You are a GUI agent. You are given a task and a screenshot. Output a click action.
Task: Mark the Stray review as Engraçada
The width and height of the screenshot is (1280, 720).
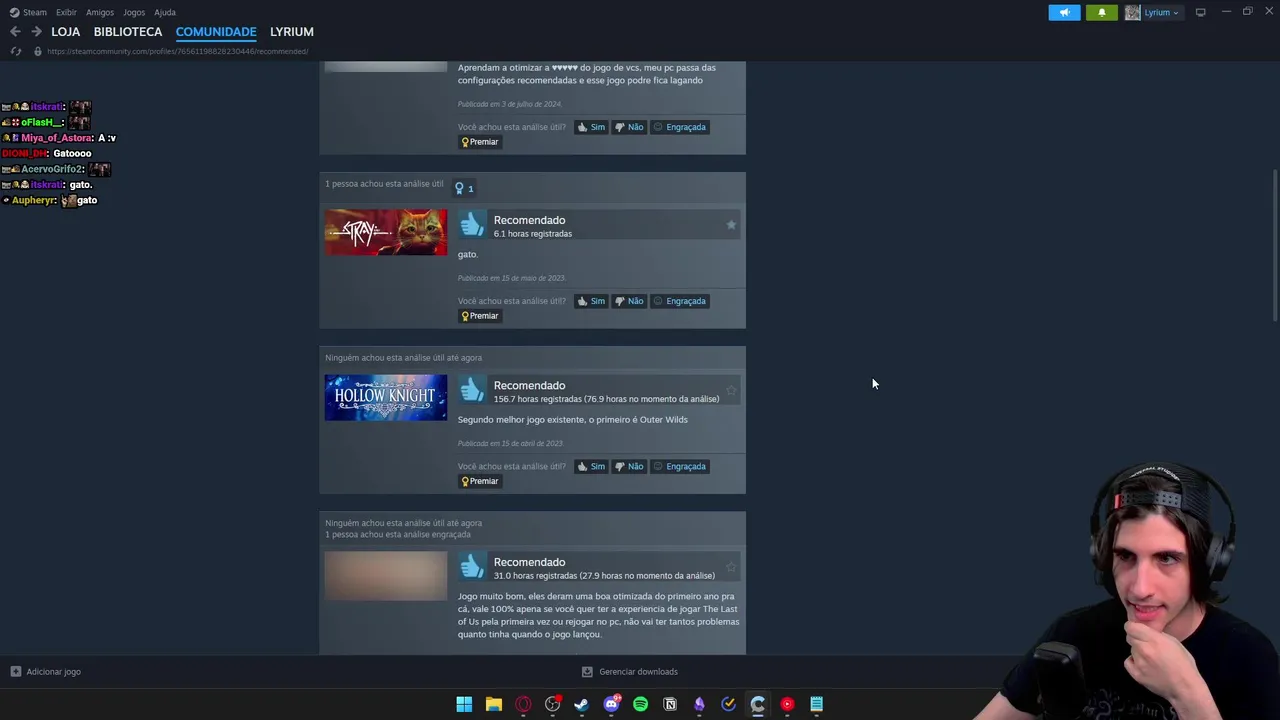pos(679,301)
